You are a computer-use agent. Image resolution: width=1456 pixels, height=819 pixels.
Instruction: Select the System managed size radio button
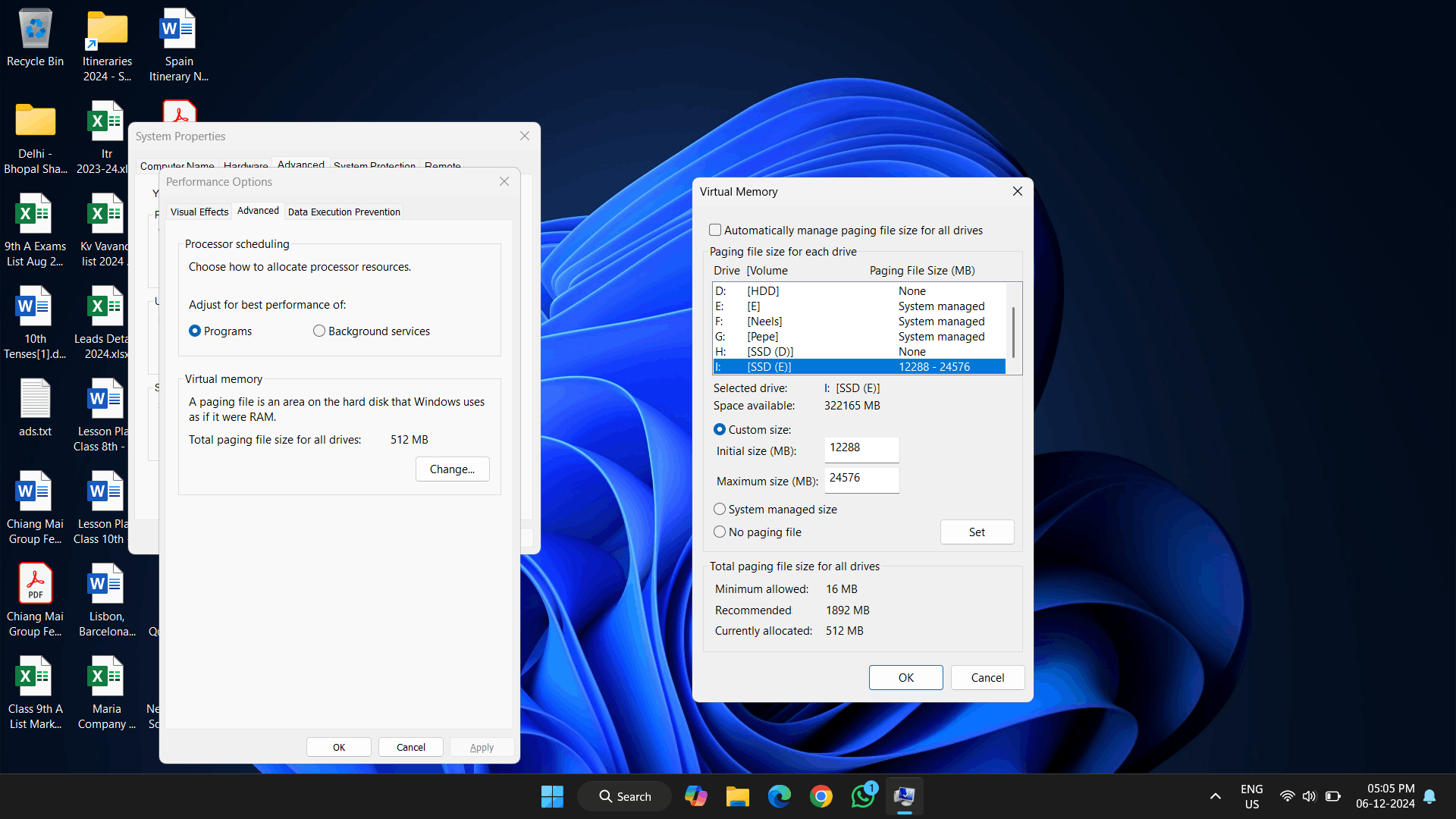[x=720, y=509]
